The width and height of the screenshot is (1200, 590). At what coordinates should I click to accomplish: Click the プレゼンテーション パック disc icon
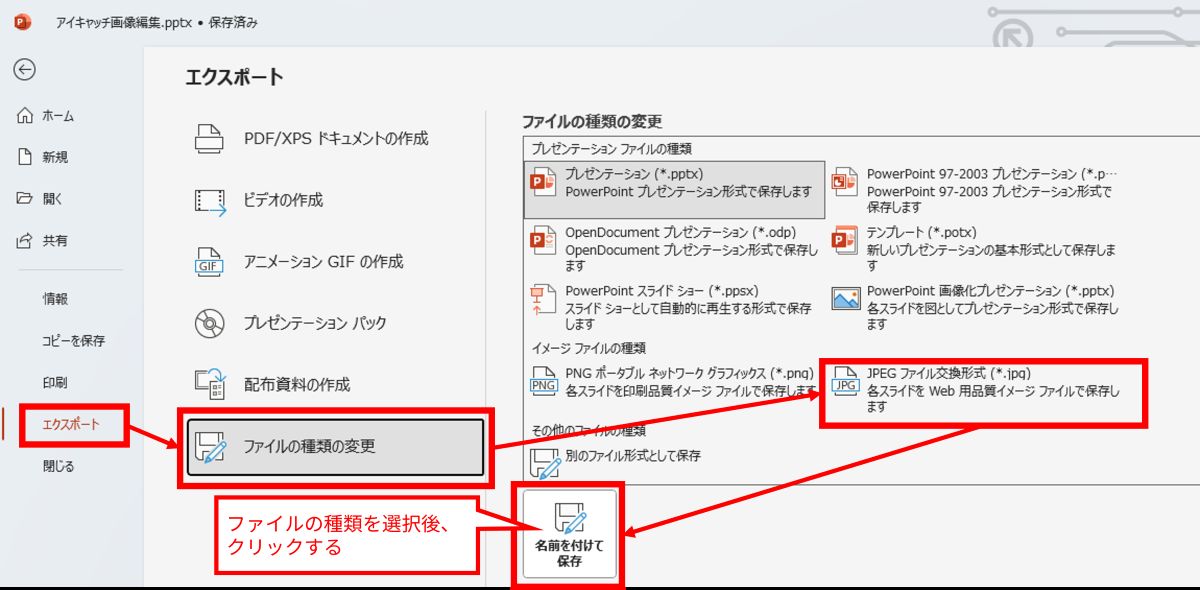(x=209, y=323)
